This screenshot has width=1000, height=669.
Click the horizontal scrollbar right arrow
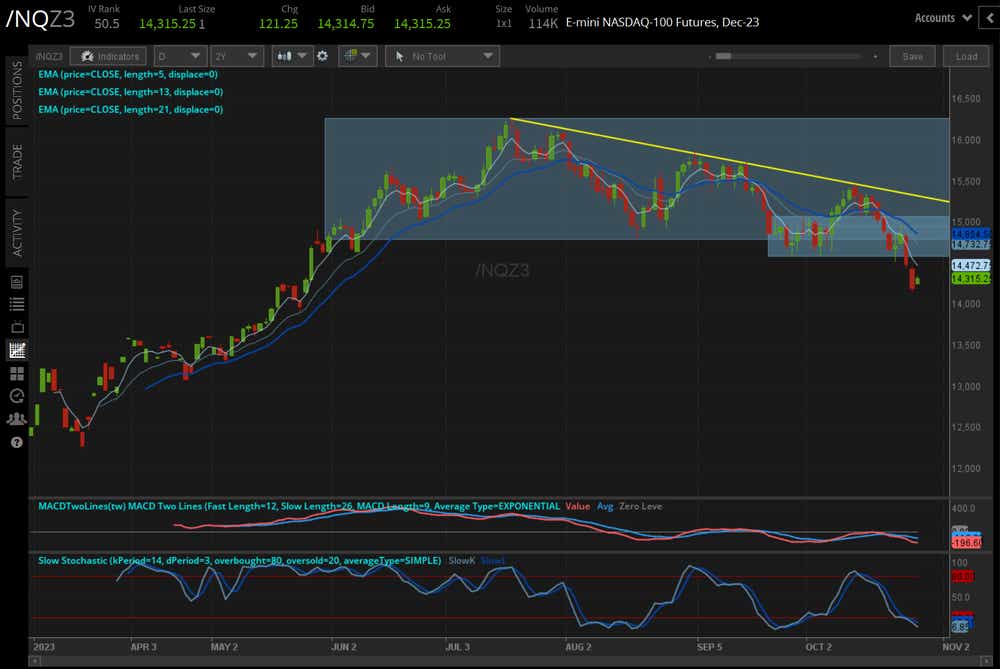click(x=987, y=661)
